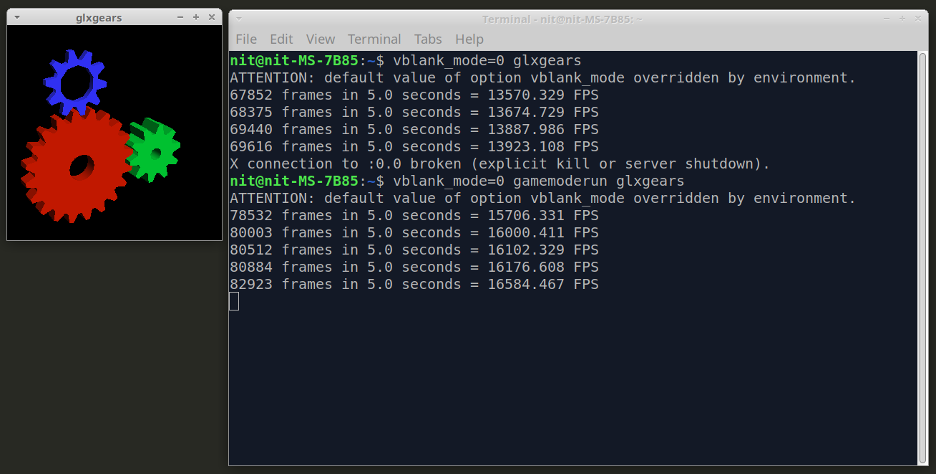936x474 pixels.
Task: Click the '13923.108 FPS' value
Action: (x=543, y=147)
